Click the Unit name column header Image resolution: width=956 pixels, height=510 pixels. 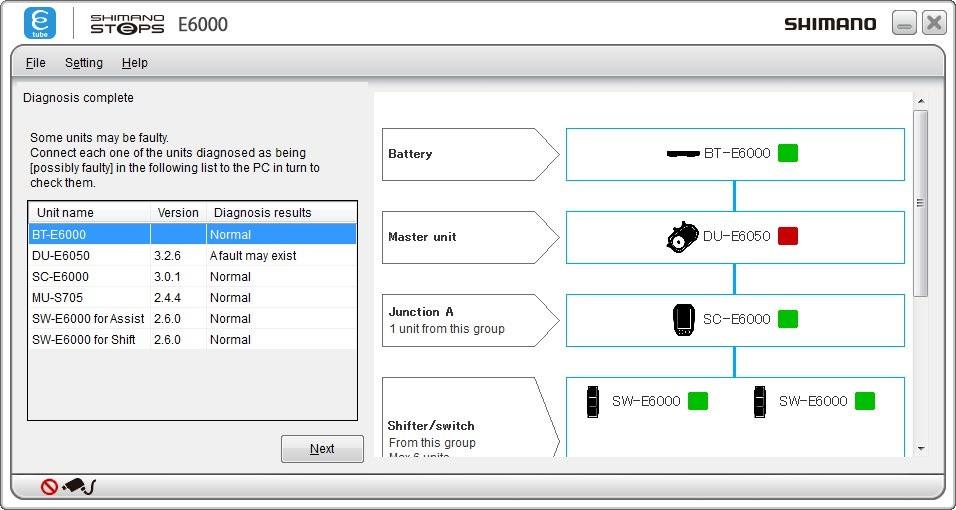click(x=90, y=212)
